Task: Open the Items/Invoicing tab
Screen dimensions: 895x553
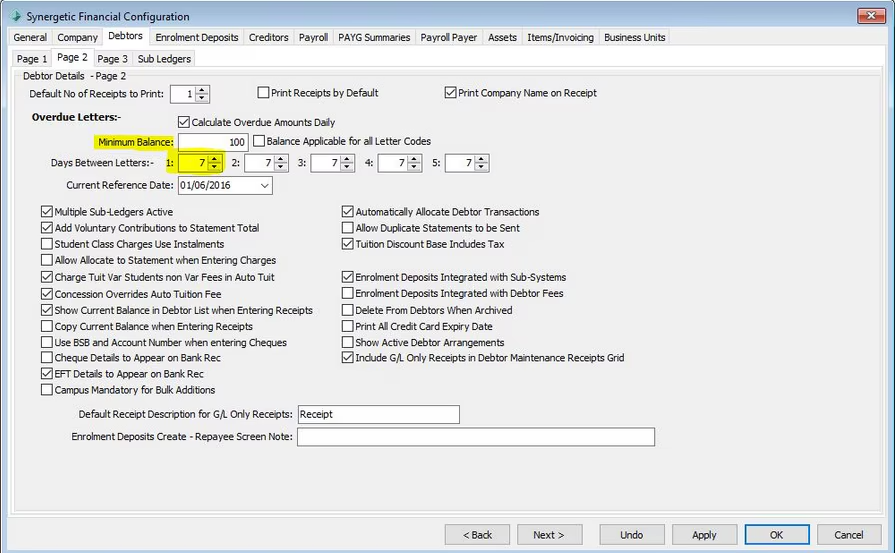Action: coord(561,38)
